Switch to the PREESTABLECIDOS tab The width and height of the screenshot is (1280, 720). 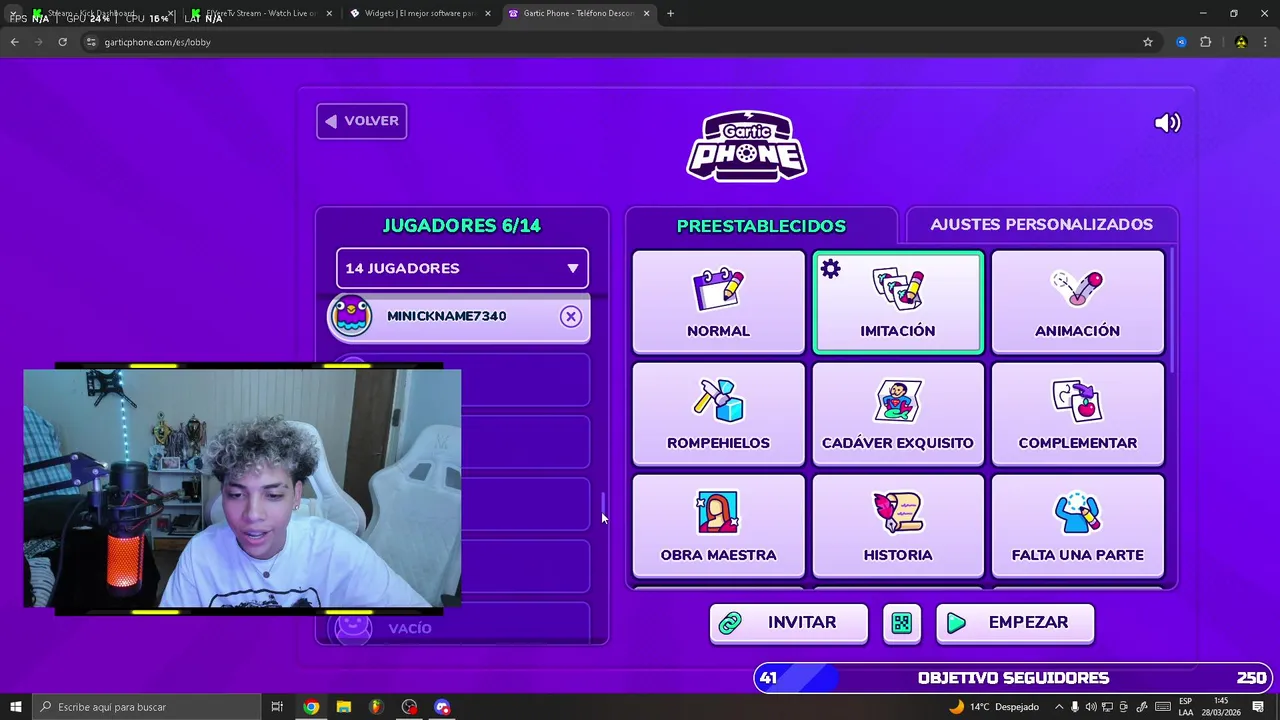click(761, 226)
